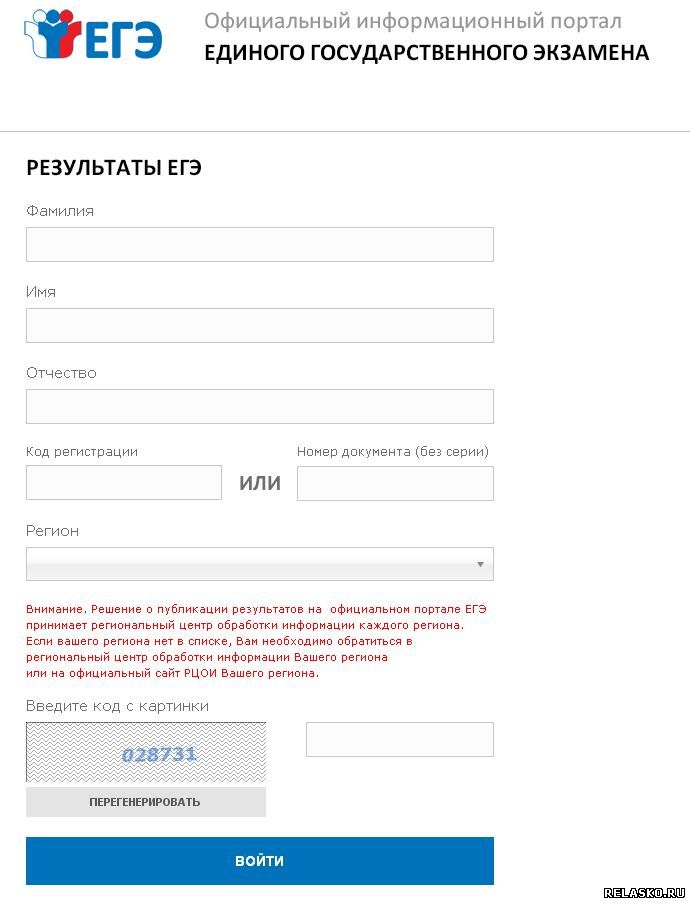Focus the captcha code entry field
The height and width of the screenshot is (903, 690).
pyautogui.click(x=399, y=739)
